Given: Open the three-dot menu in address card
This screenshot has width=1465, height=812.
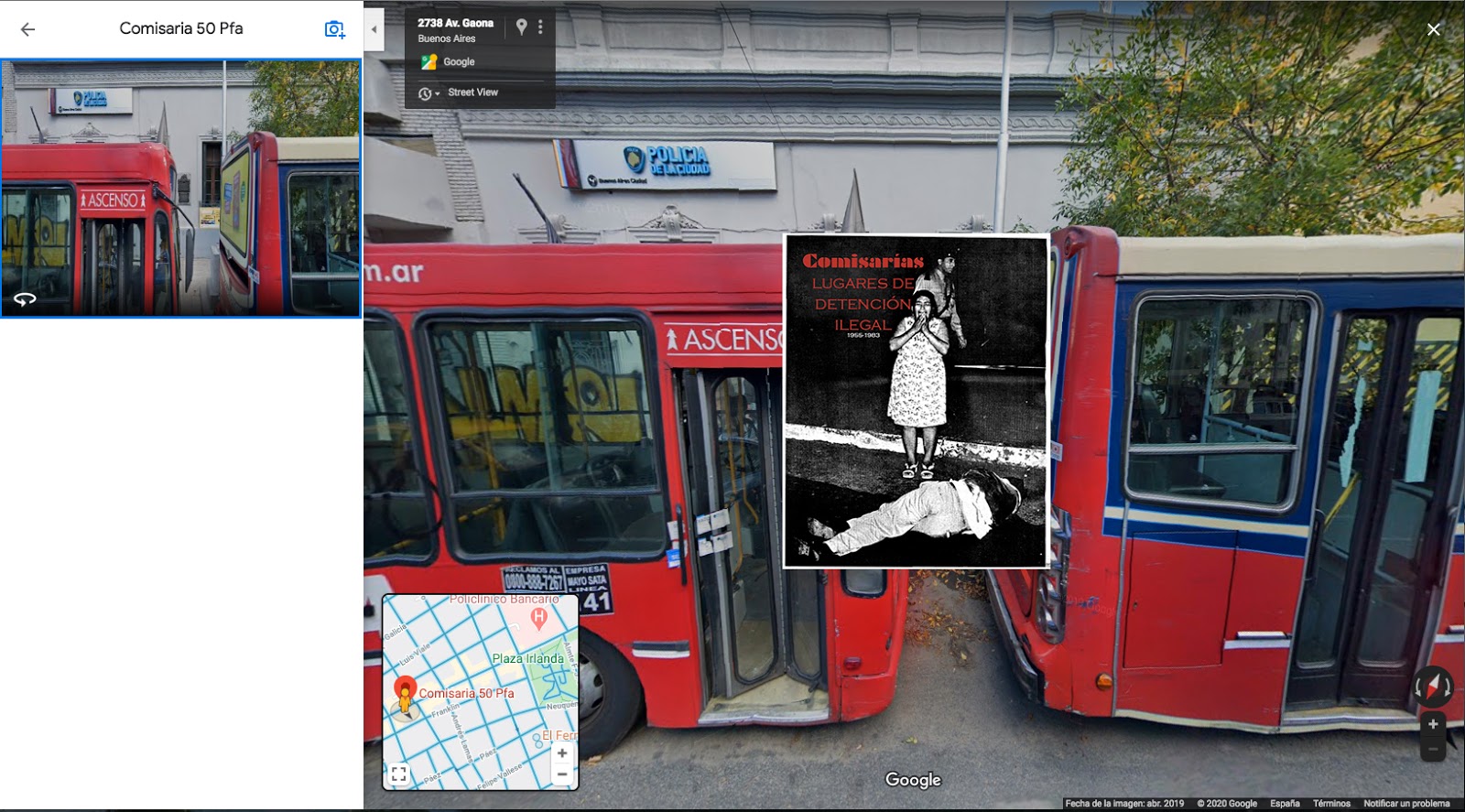Looking at the screenshot, I should (540, 27).
